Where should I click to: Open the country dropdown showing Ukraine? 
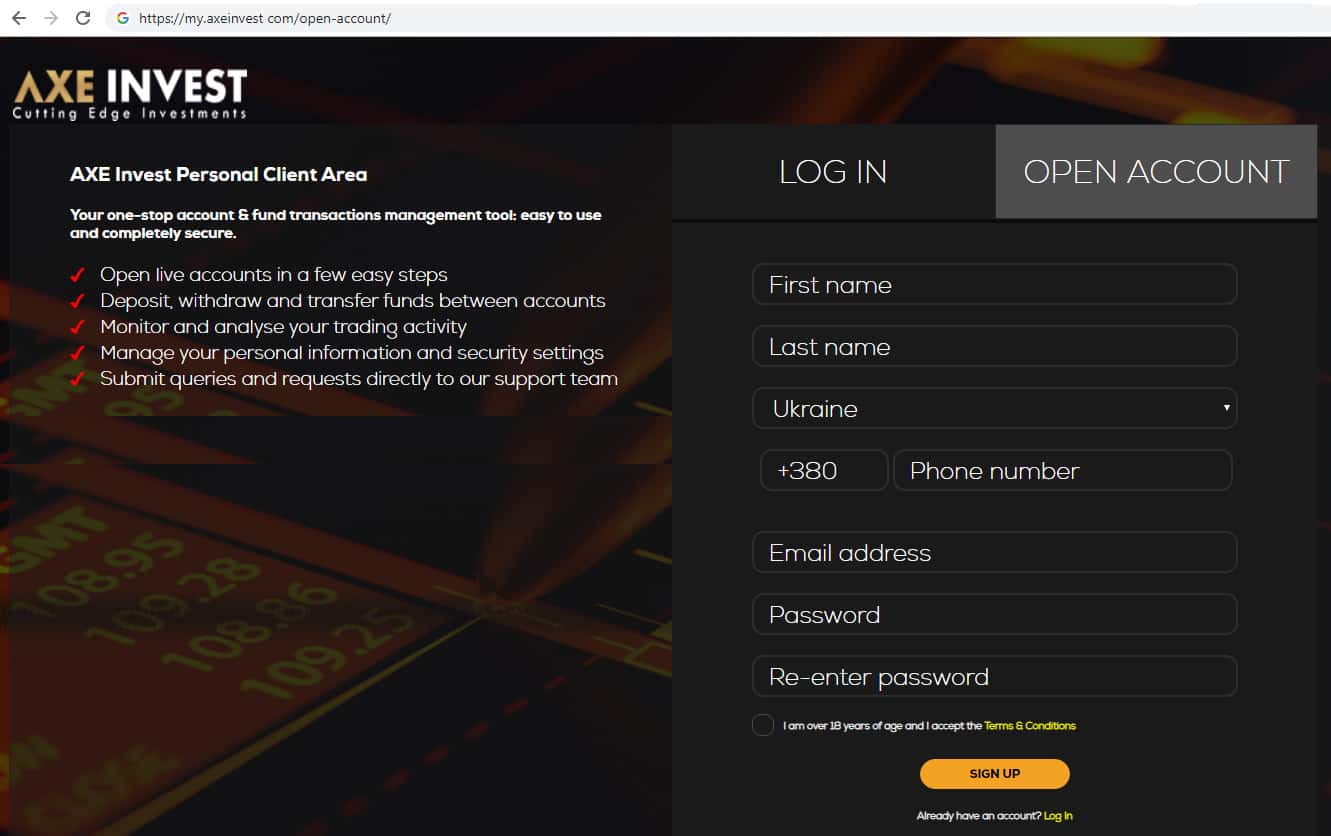pyautogui.click(x=994, y=409)
